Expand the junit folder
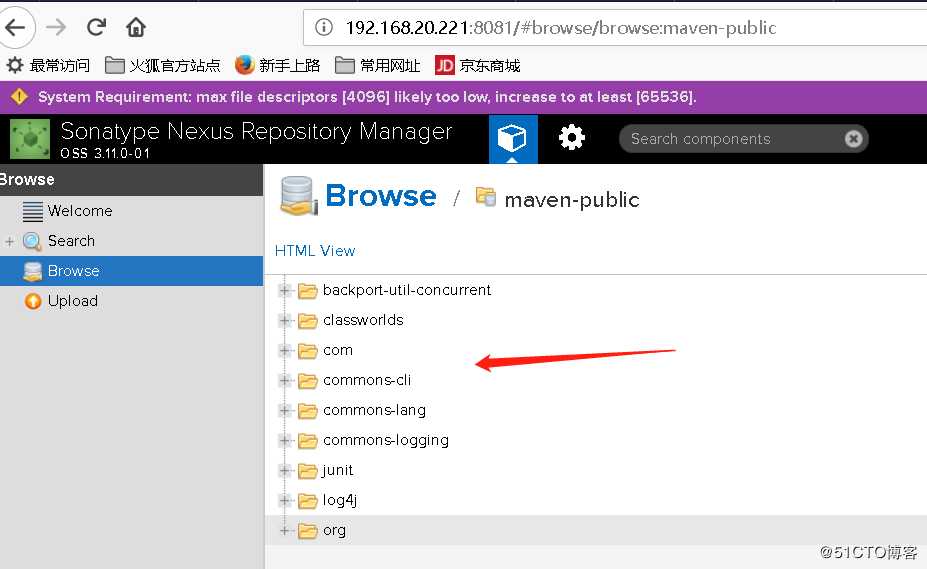The image size is (927, 569). pos(284,471)
